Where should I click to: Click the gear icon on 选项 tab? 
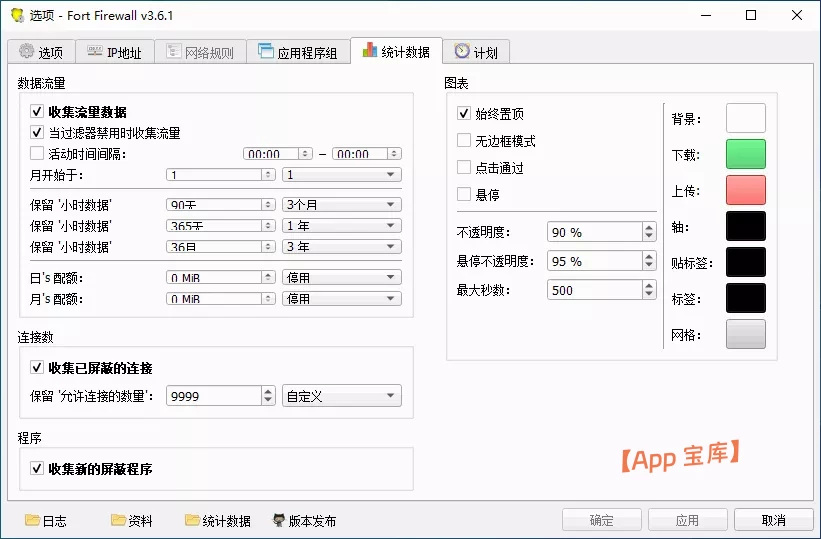[x=26, y=51]
